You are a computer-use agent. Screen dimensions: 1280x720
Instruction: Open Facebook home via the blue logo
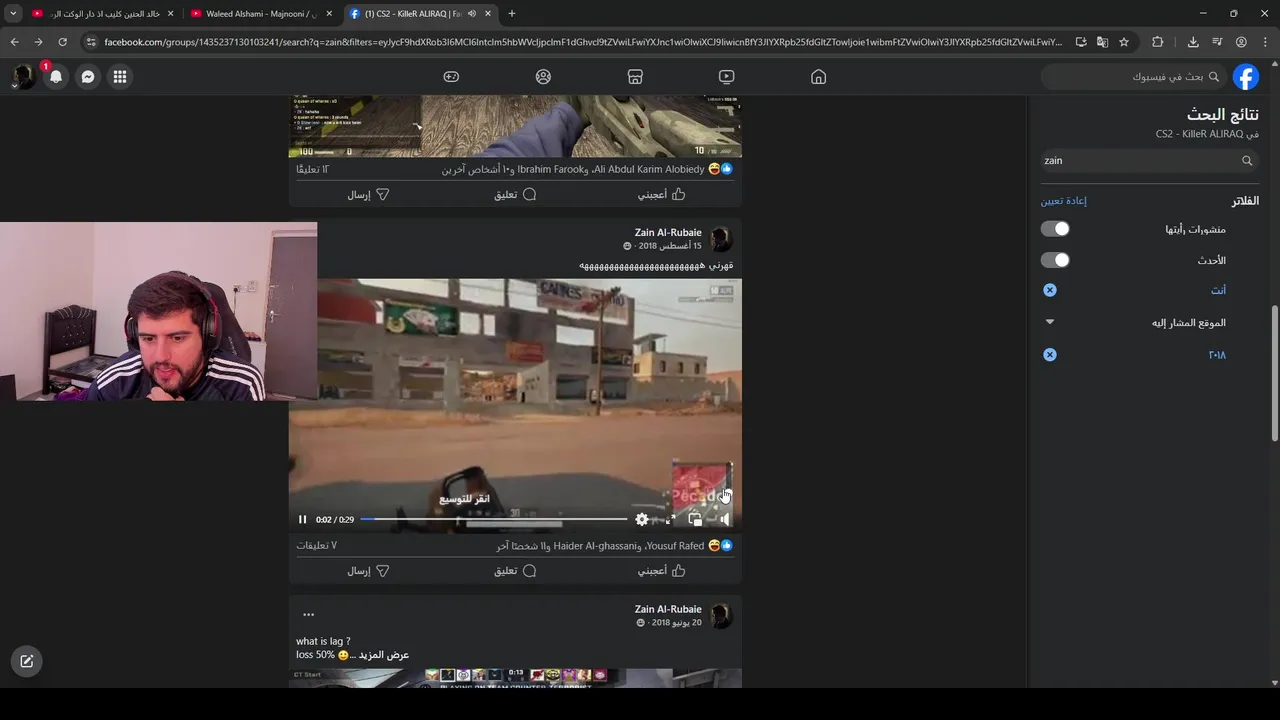click(1246, 77)
